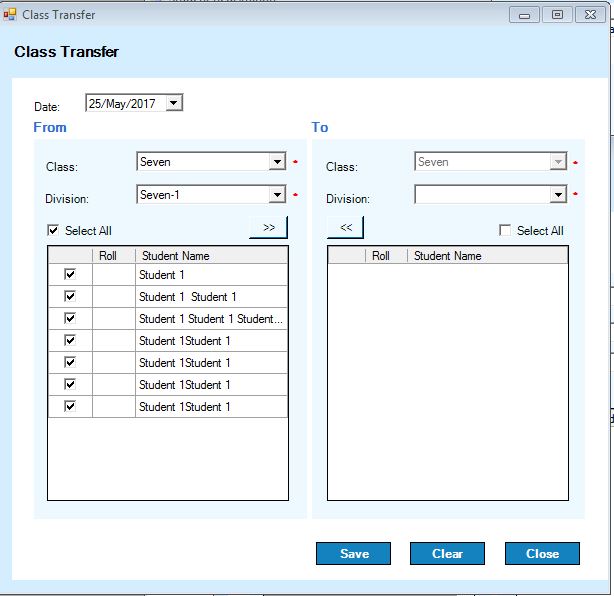Open the To Division dropdown
This screenshot has height=596, width=614.
[x=558, y=195]
